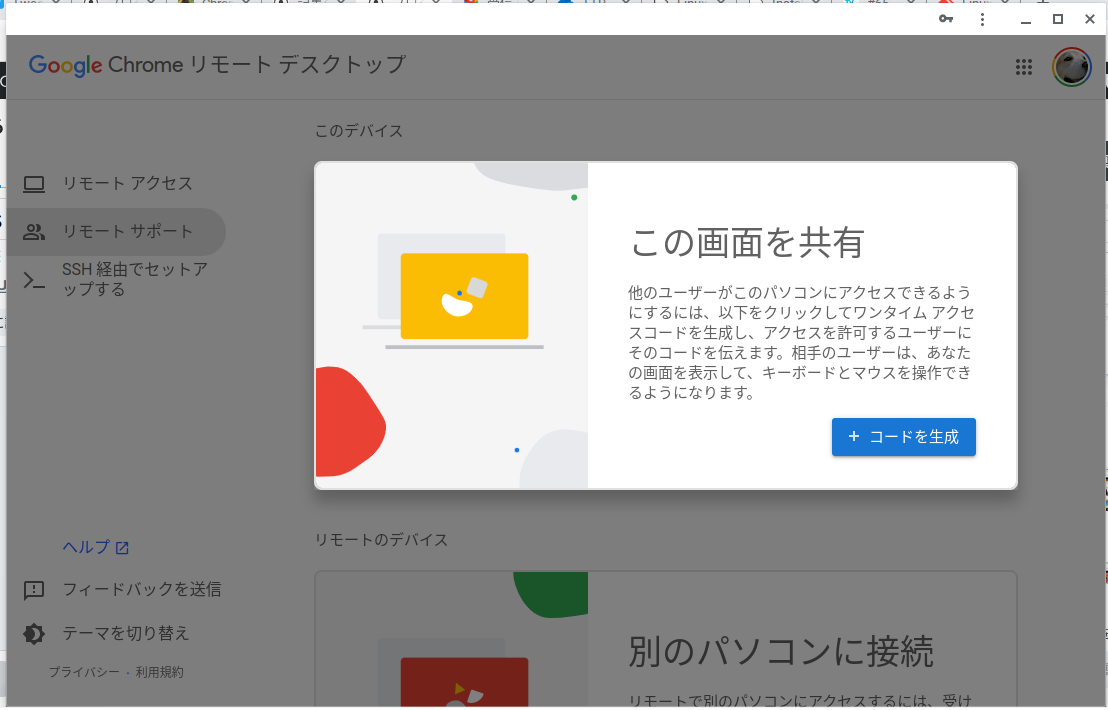Close the remote desktop window

coord(1090,19)
